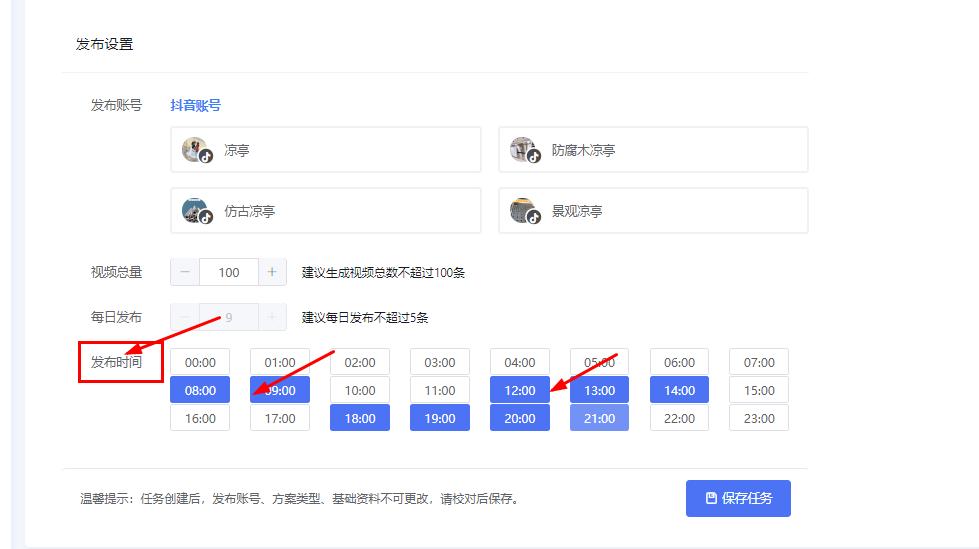Toggle the 05:00 publish time slot
The image size is (979, 549).
pyautogui.click(x=599, y=362)
